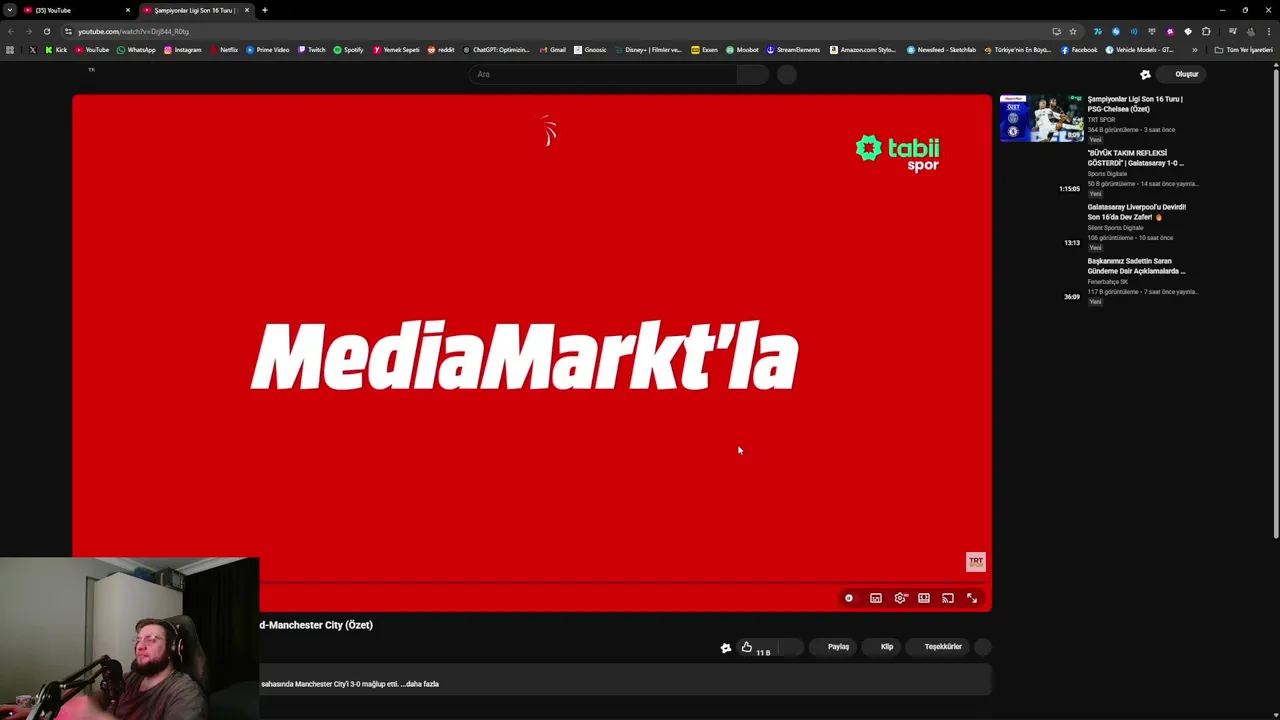This screenshot has height=720, width=1280.
Task: Switch to theater mode in player
Action: click(924, 598)
